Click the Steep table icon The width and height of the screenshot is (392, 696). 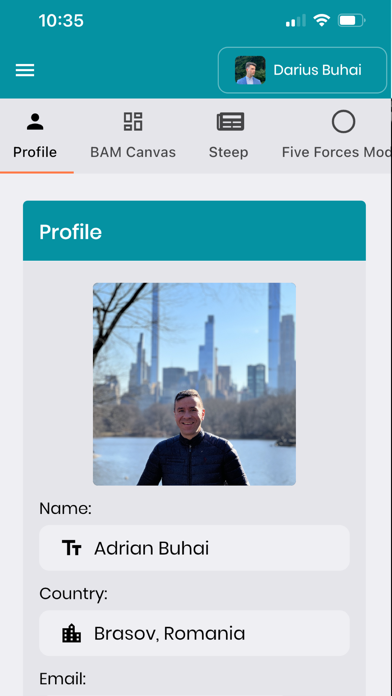[230, 122]
